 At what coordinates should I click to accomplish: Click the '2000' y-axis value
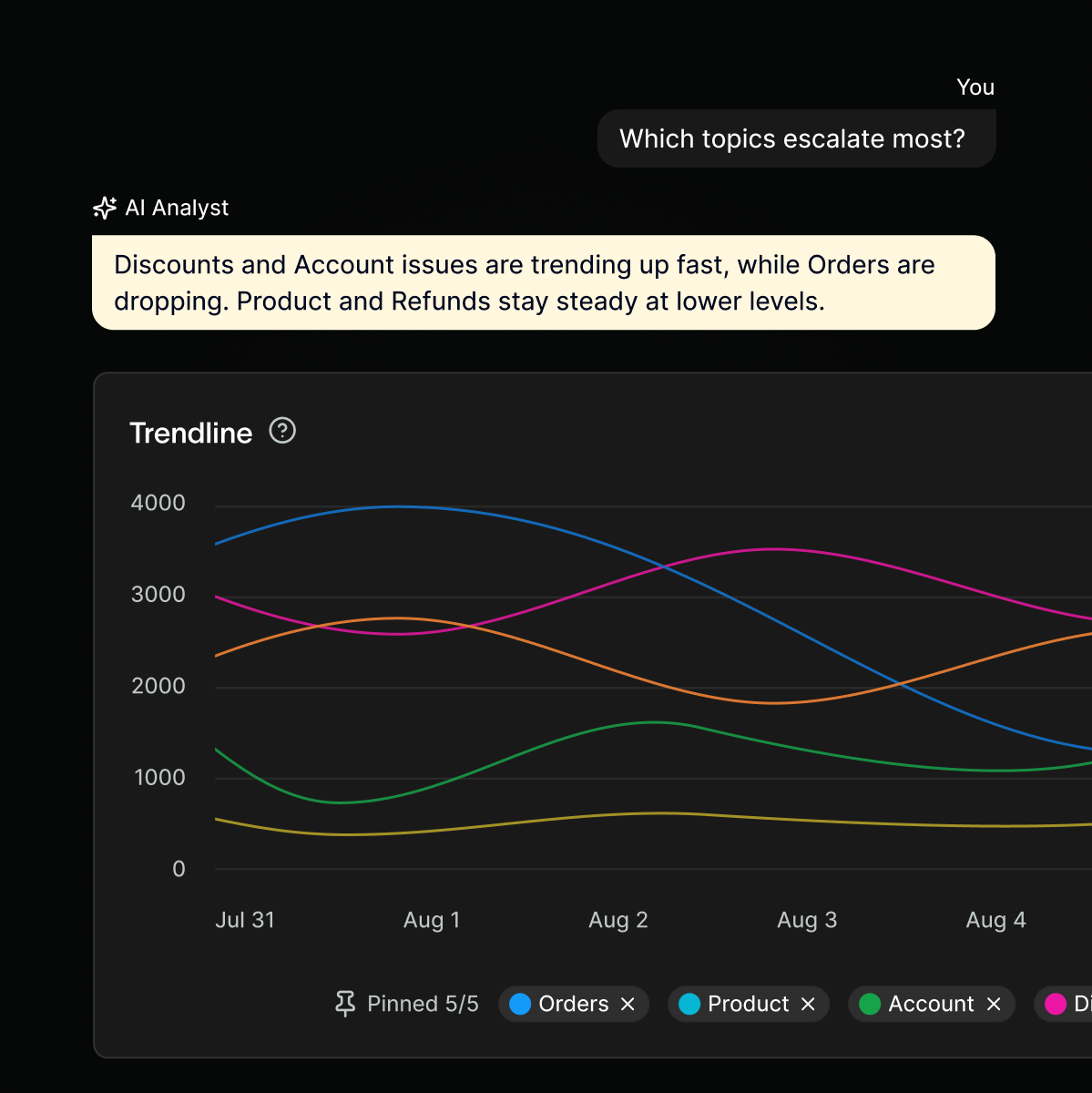158,686
